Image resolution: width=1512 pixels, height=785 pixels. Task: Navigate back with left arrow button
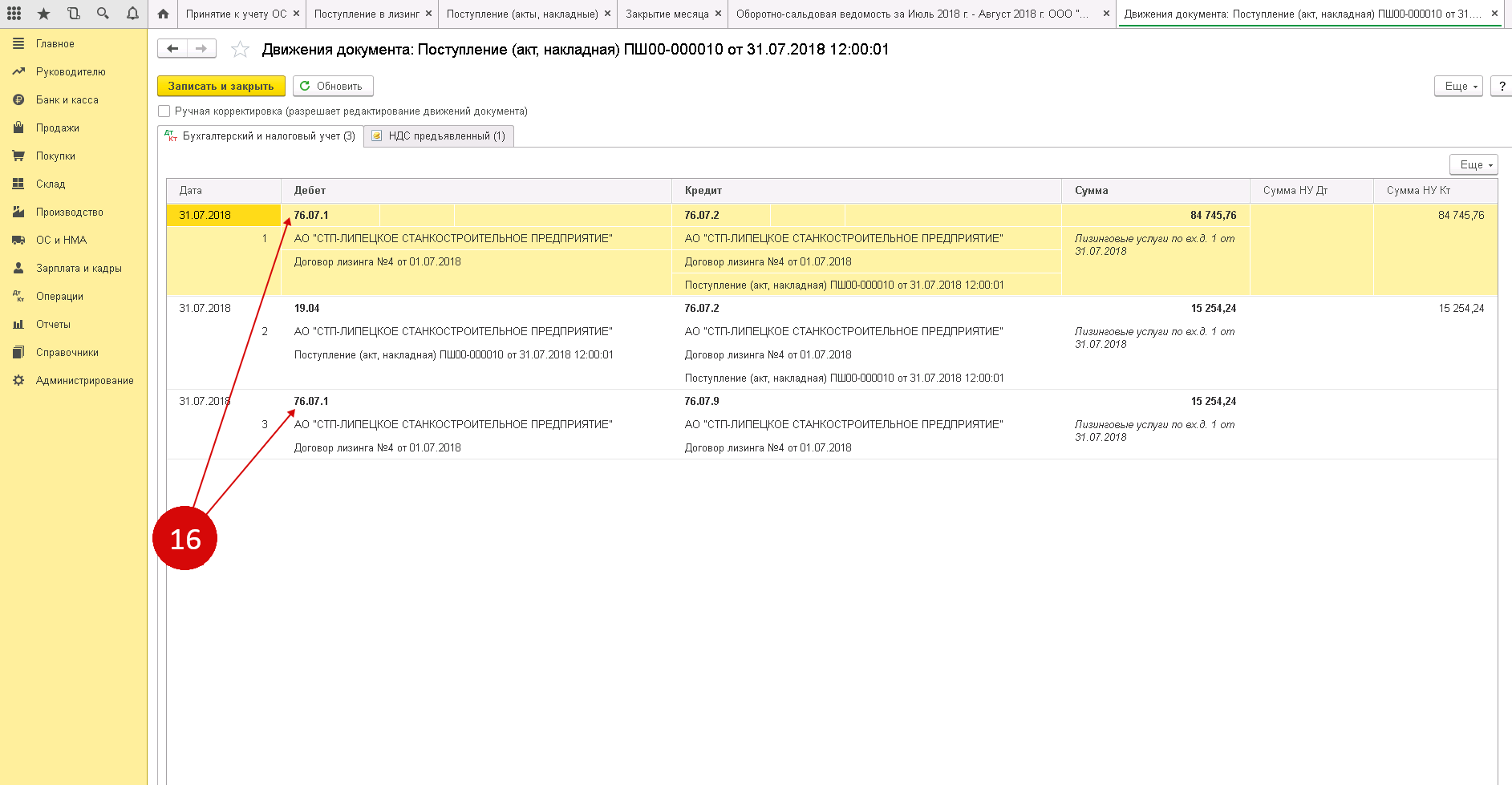pyautogui.click(x=172, y=49)
